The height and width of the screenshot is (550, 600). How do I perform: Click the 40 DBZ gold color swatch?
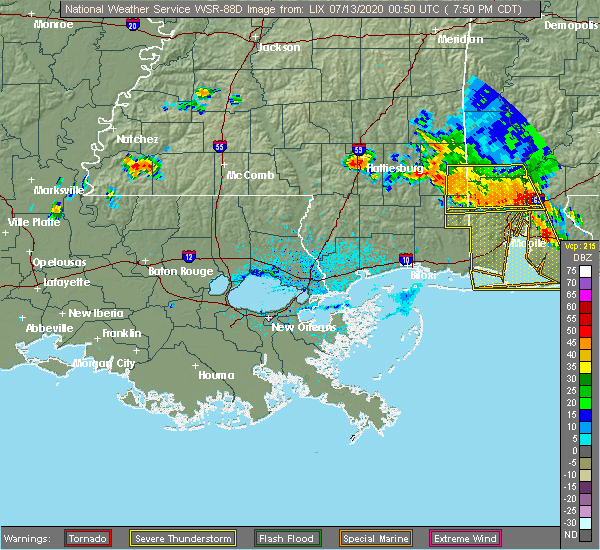[585, 355]
